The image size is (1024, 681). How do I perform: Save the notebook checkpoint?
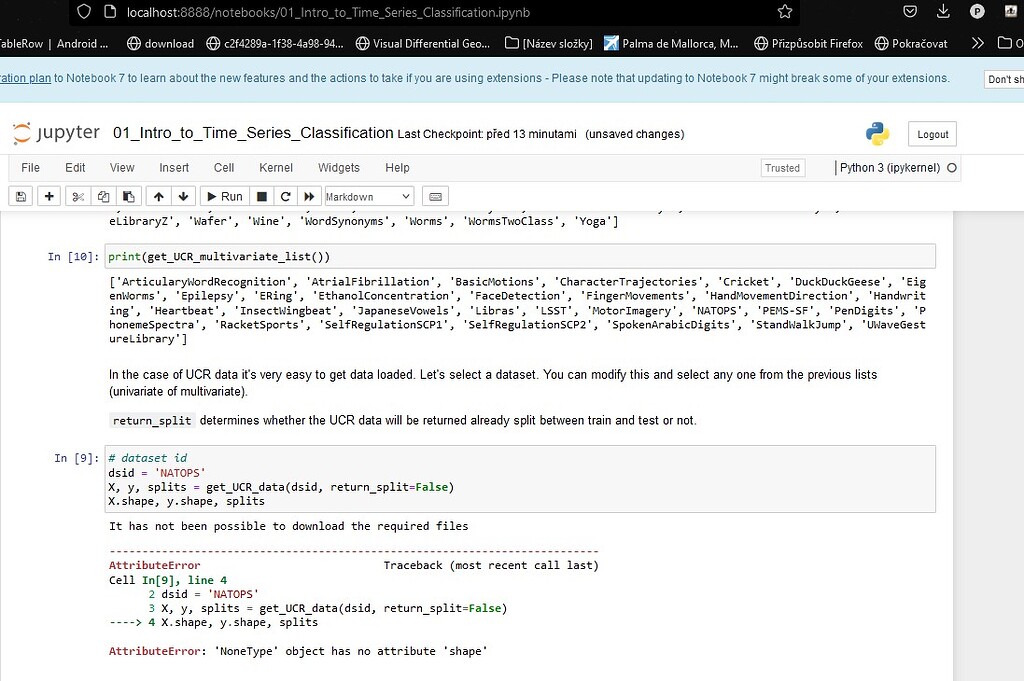(20, 196)
